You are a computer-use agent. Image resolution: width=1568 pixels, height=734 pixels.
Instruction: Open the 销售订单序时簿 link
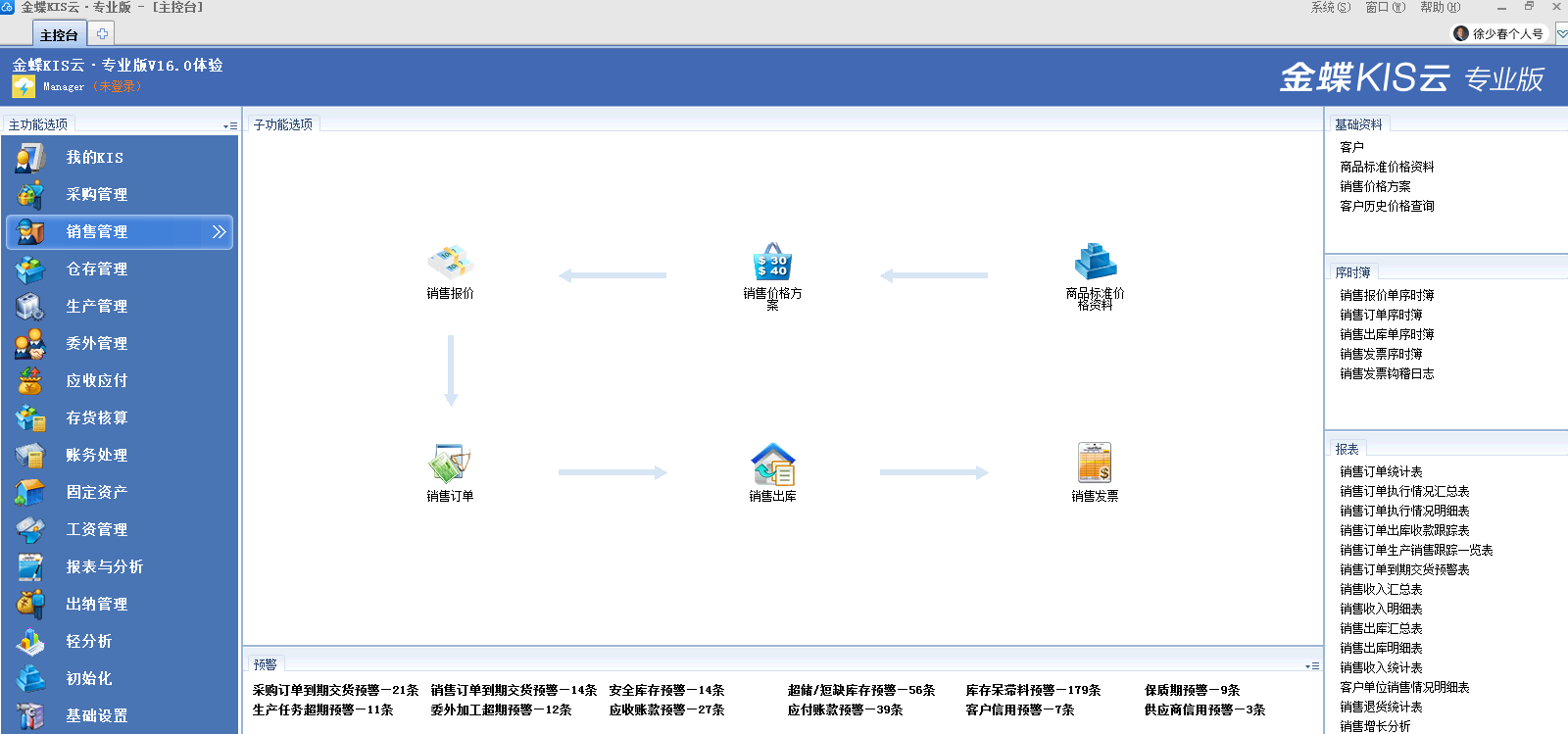[x=1381, y=315]
